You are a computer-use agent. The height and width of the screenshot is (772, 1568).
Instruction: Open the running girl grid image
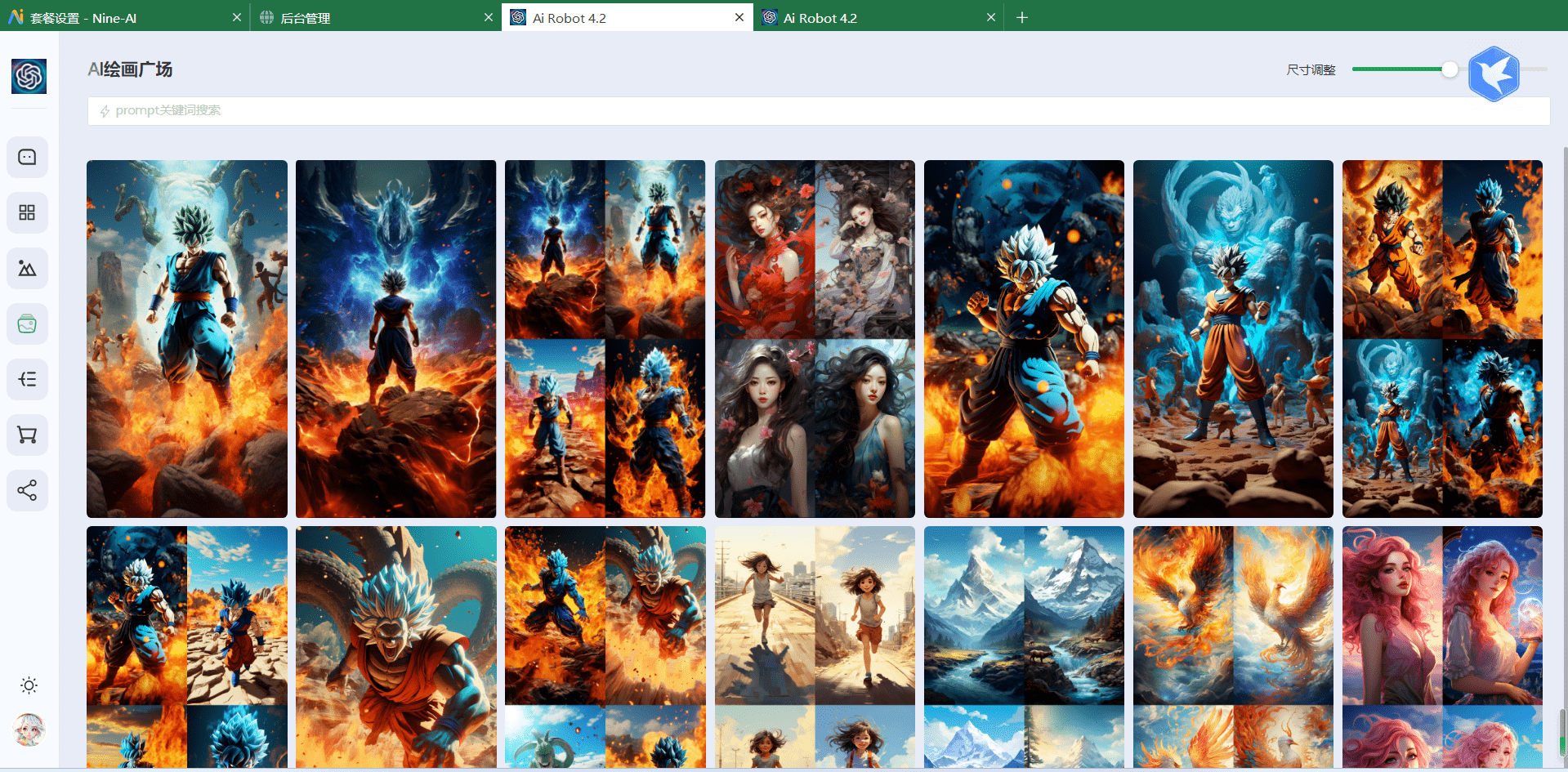815,647
